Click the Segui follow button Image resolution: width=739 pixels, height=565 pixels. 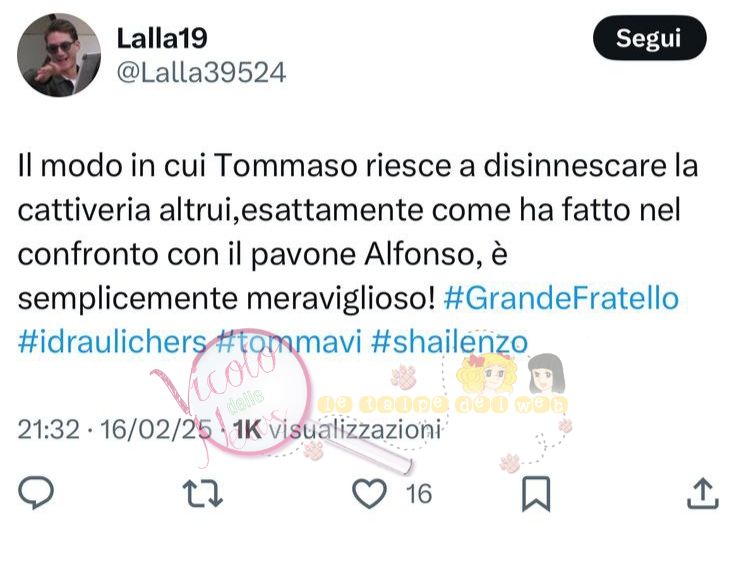[649, 38]
